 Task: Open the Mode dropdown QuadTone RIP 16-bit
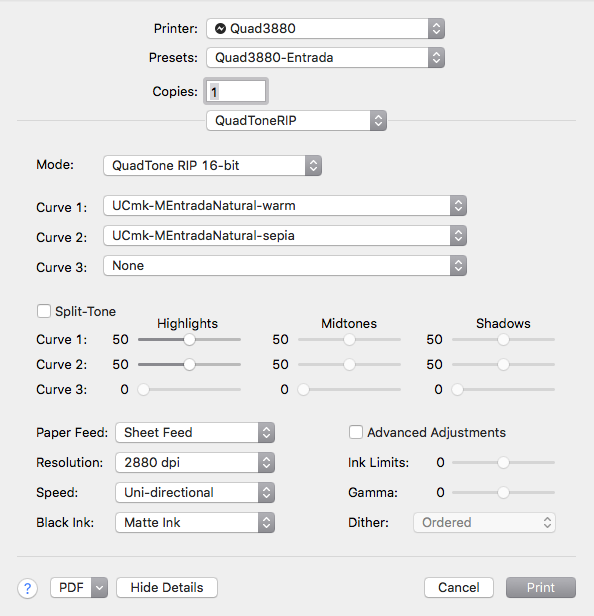(213, 165)
